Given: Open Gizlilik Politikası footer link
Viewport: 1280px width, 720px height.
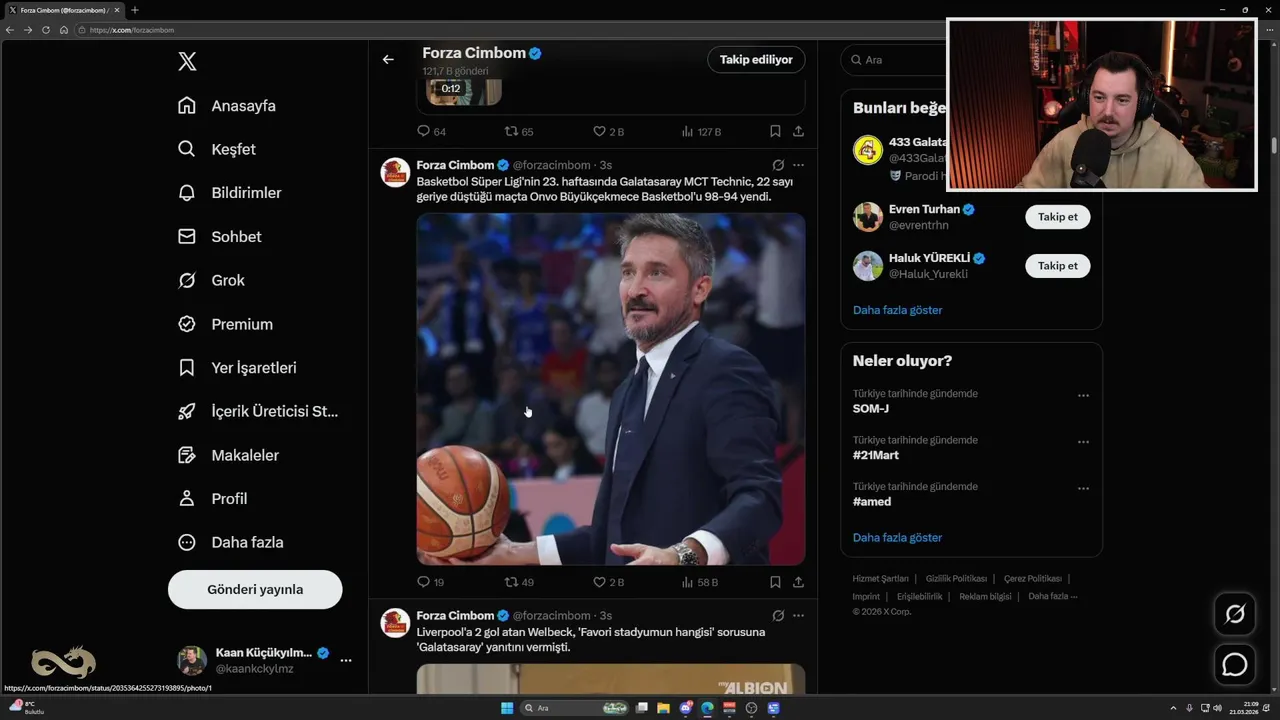Looking at the screenshot, I should [x=956, y=579].
